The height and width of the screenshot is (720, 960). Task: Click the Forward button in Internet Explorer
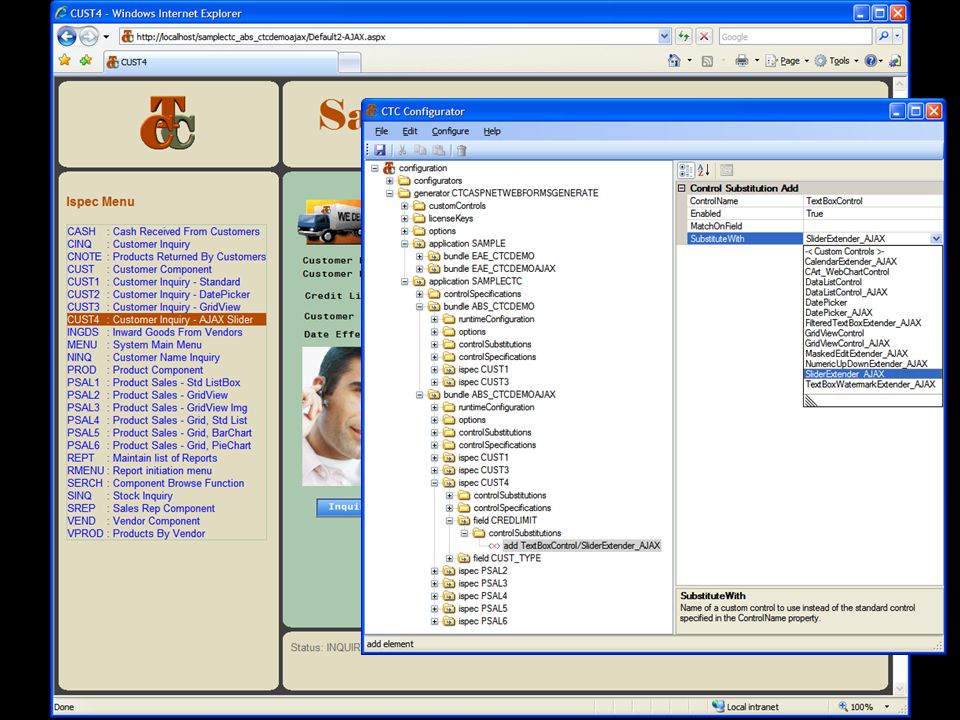(89, 37)
